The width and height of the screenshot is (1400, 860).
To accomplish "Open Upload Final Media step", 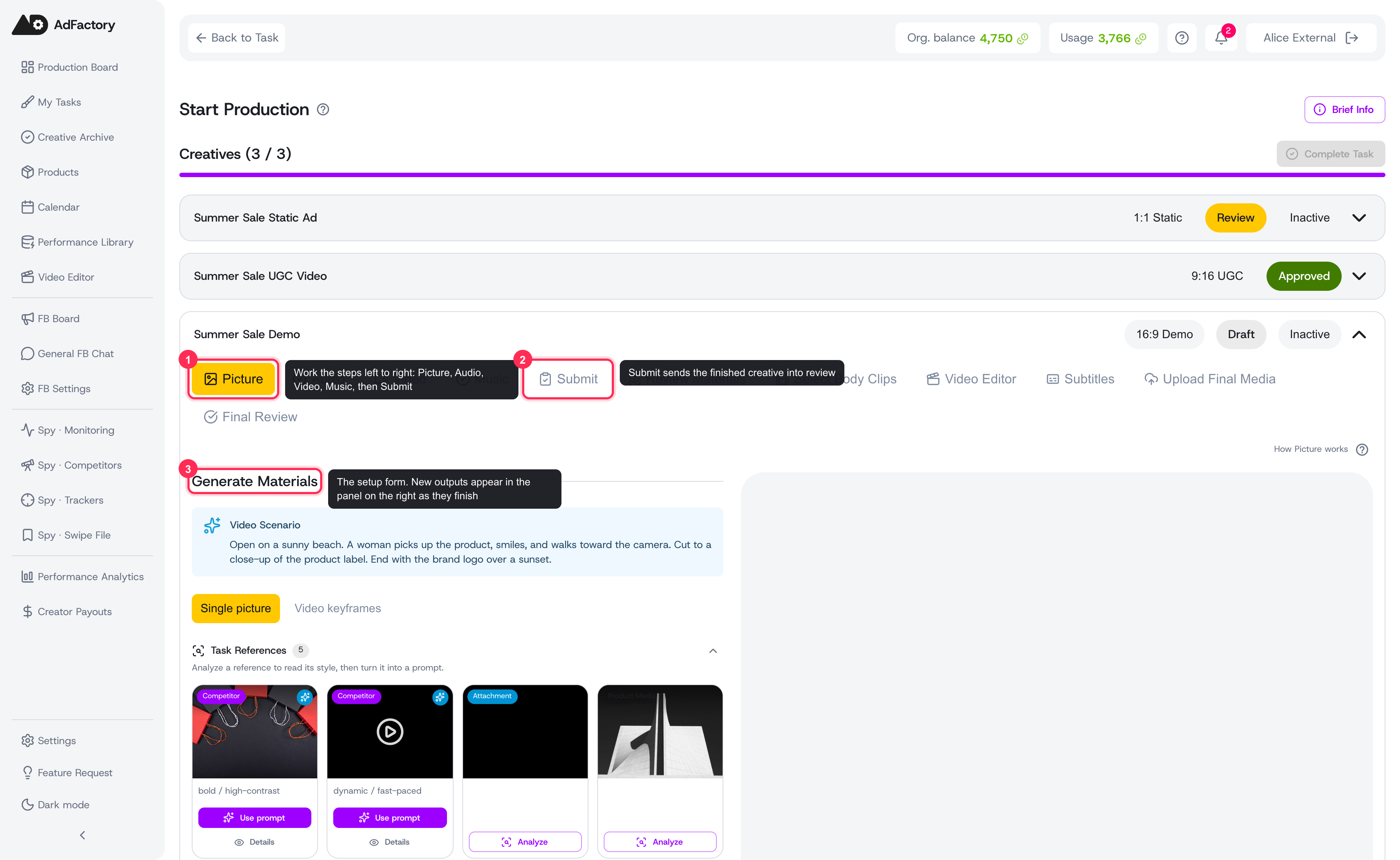I will [1210, 379].
